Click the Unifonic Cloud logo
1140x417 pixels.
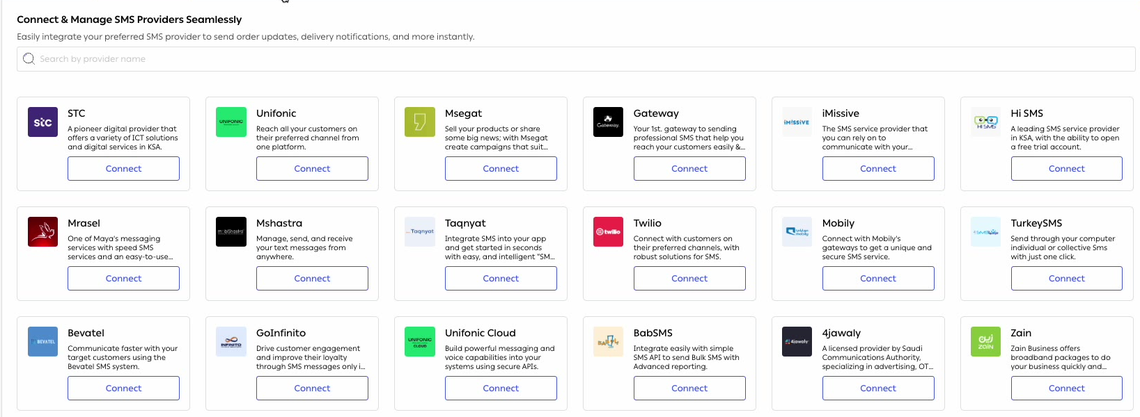click(420, 341)
